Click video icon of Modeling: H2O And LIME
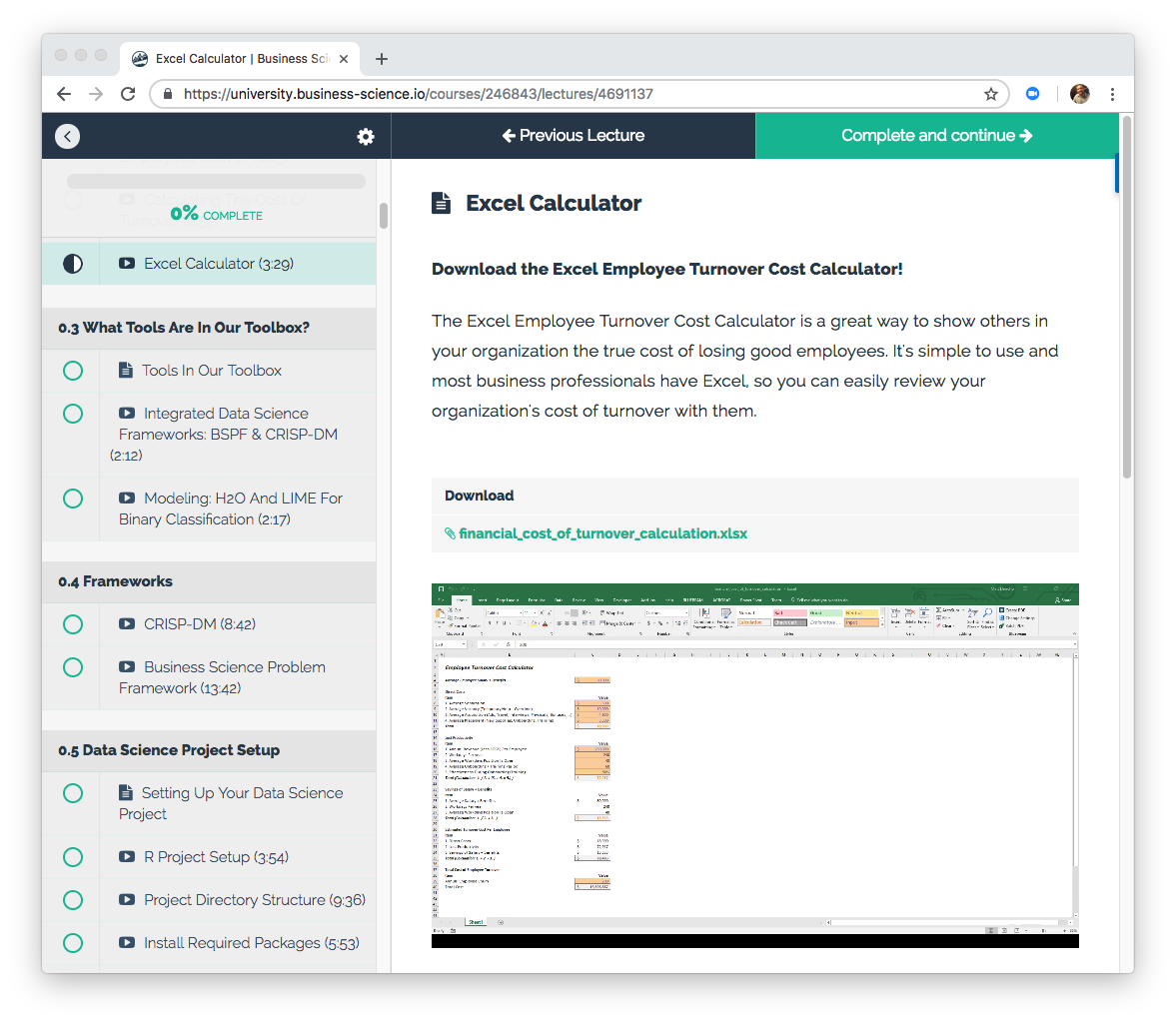This screenshot has height=1023, width=1176. (127, 498)
